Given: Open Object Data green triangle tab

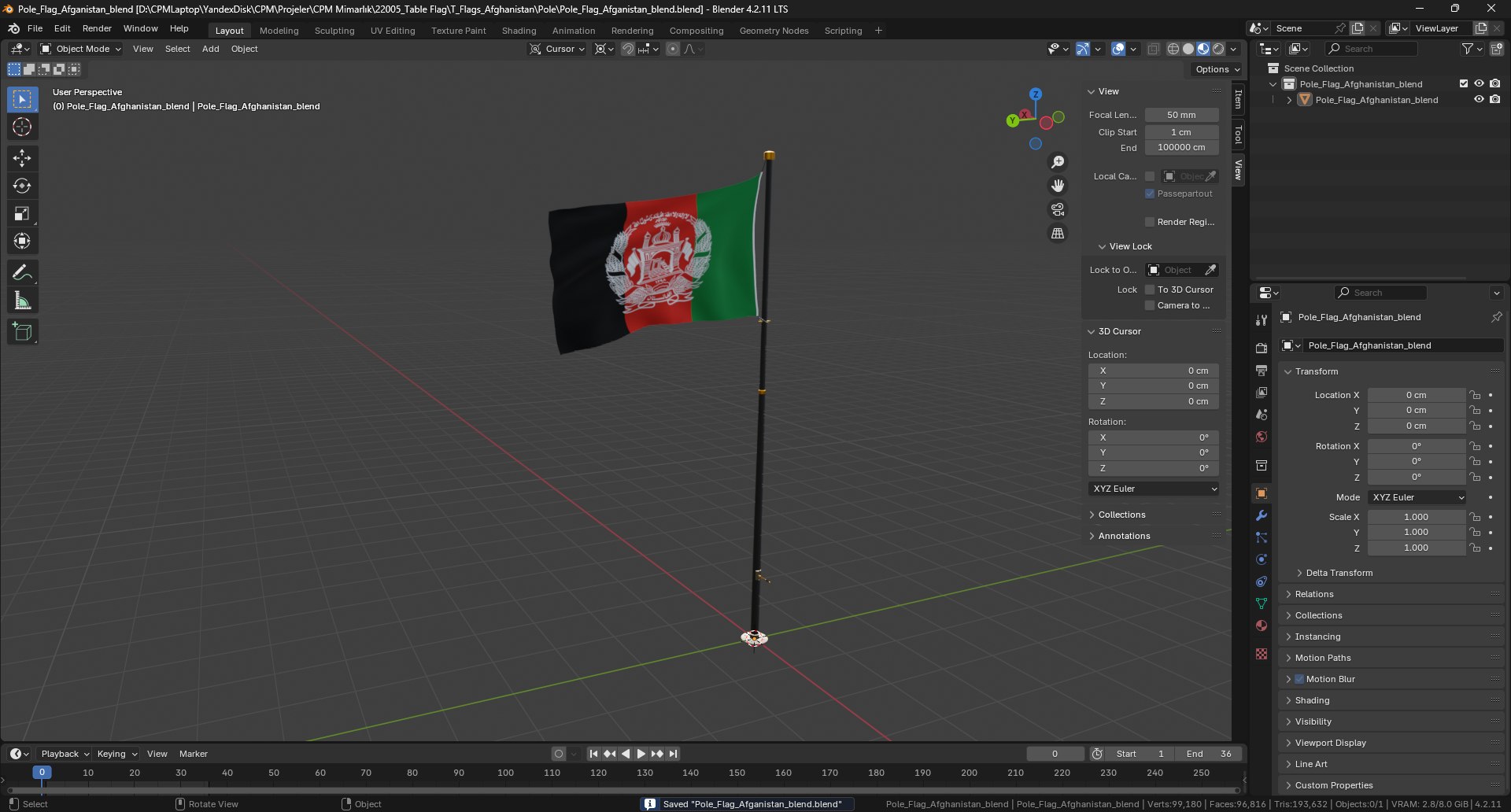Looking at the screenshot, I should tap(1262, 603).
